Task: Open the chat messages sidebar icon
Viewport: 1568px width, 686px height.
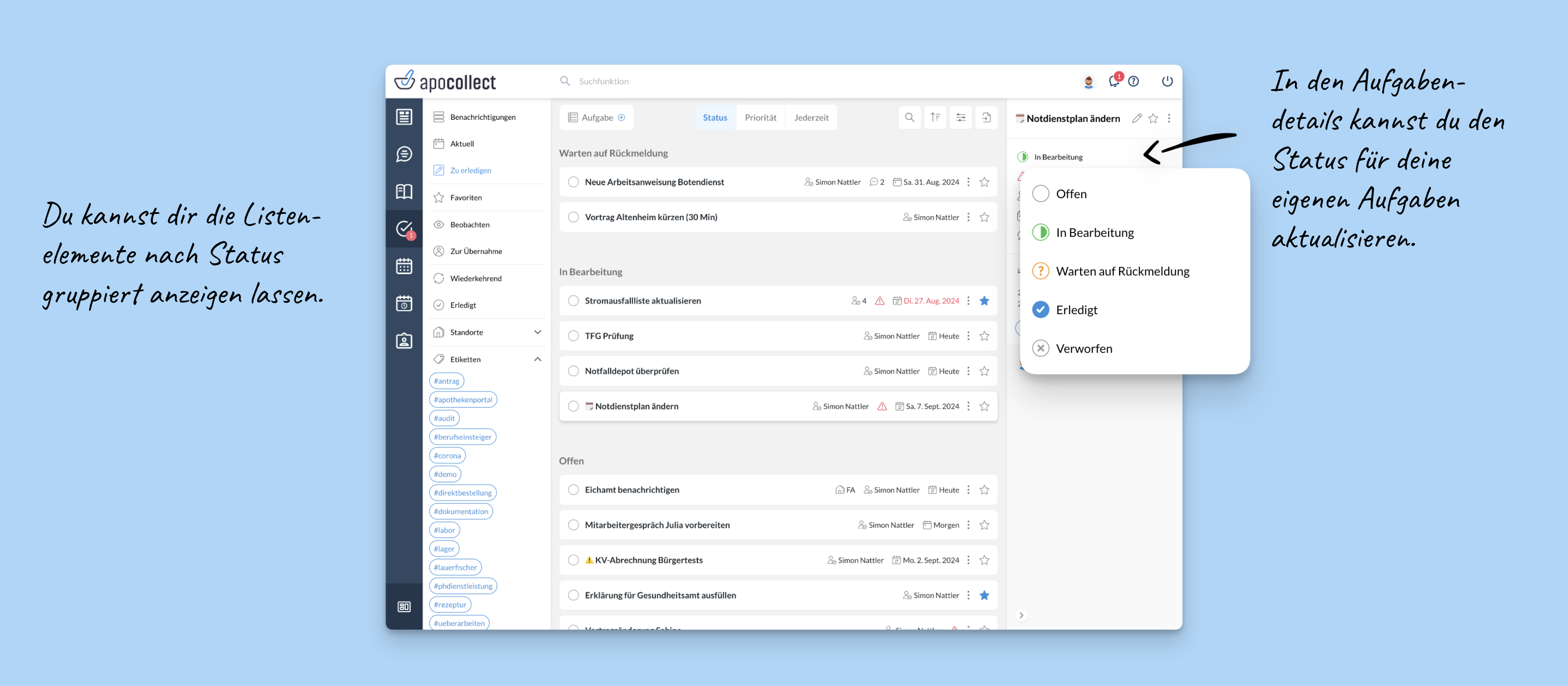Action: (x=403, y=154)
